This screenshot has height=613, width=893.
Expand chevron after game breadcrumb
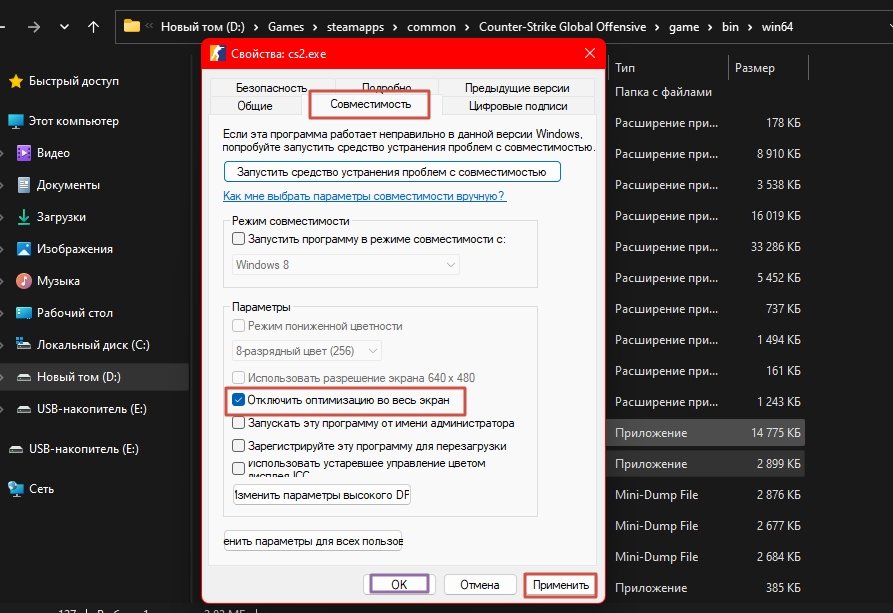click(x=710, y=27)
